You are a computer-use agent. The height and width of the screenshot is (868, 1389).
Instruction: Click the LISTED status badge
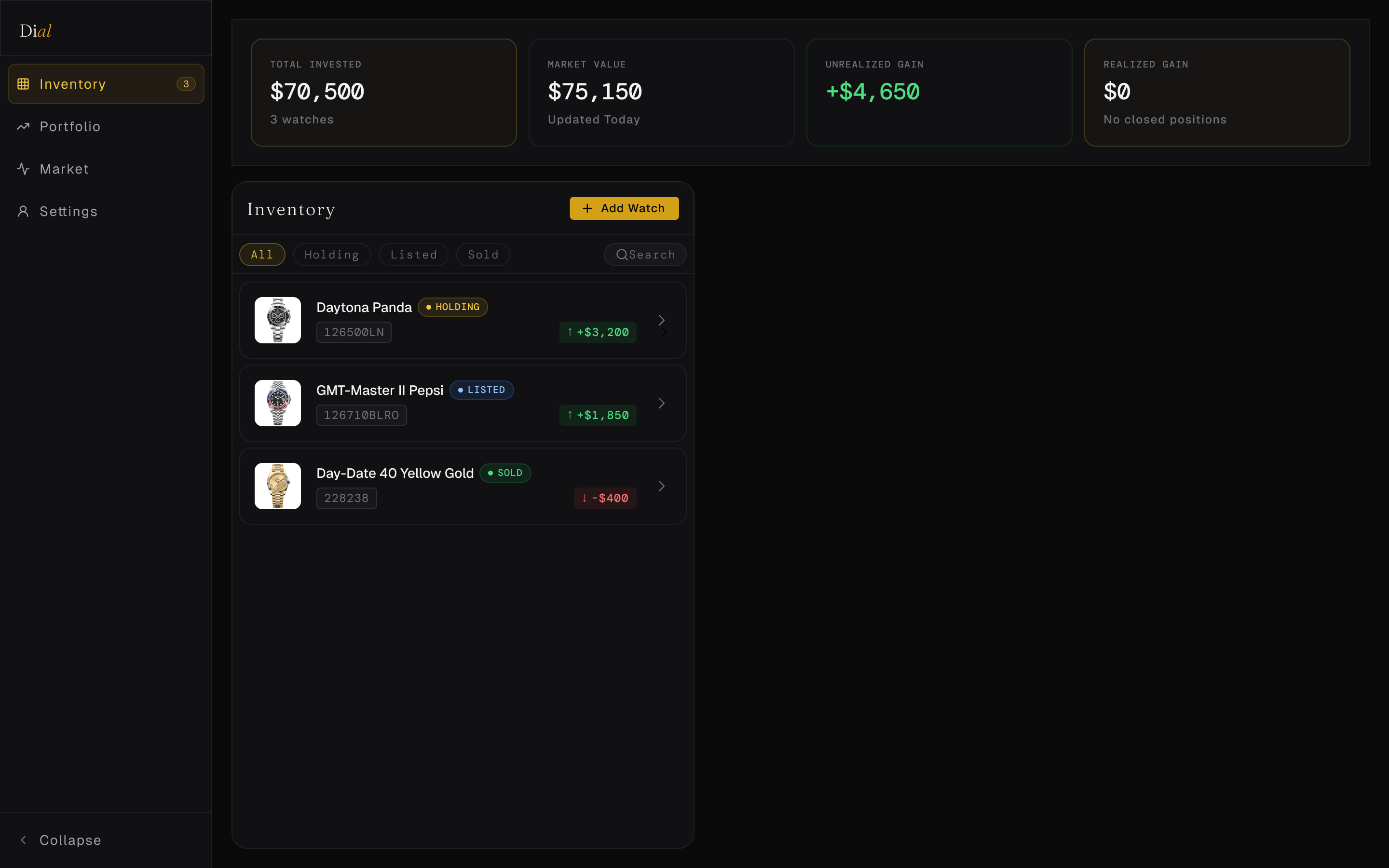tap(481, 391)
